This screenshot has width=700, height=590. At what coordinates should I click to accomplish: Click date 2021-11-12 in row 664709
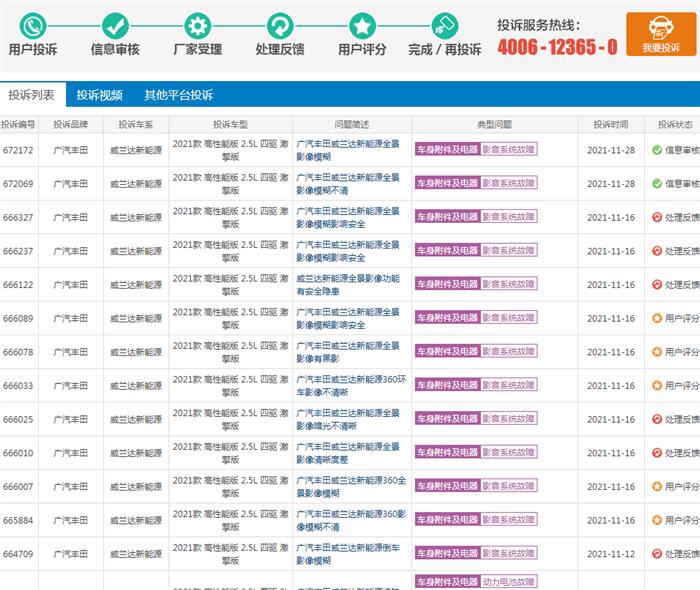pyautogui.click(x=611, y=554)
